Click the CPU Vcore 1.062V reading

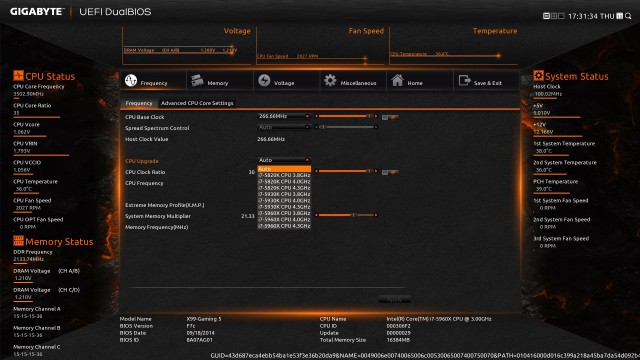coord(22,132)
